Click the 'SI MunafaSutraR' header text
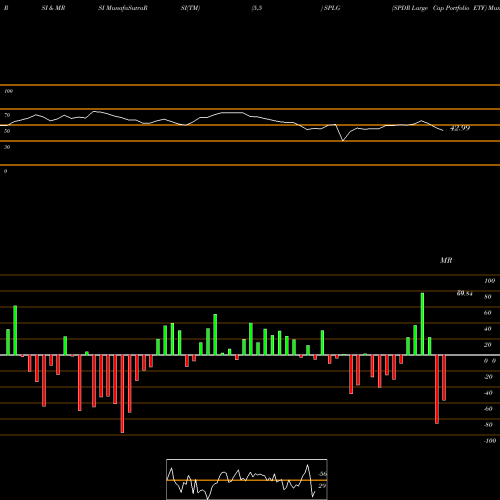Viewport: 500px width, 500px height. click(x=123, y=8)
